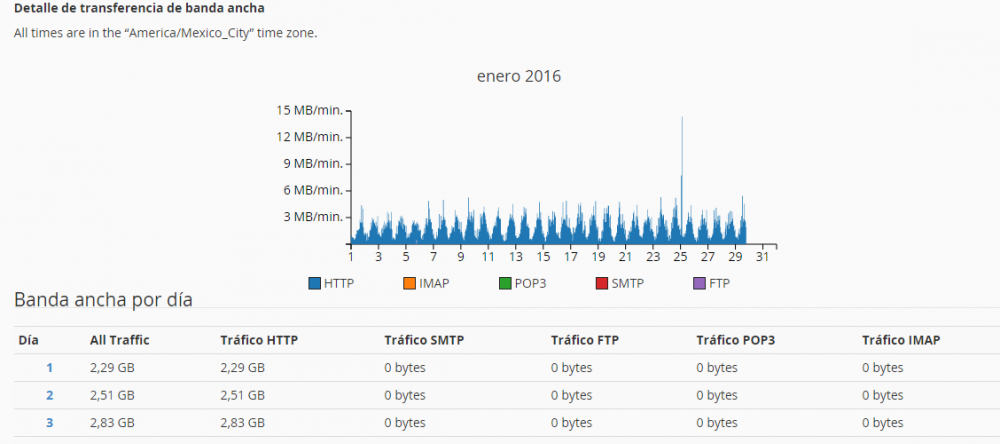
Task: Click the Tráfico SMTP column header
Action: pyautogui.click(x=424, y=340)
